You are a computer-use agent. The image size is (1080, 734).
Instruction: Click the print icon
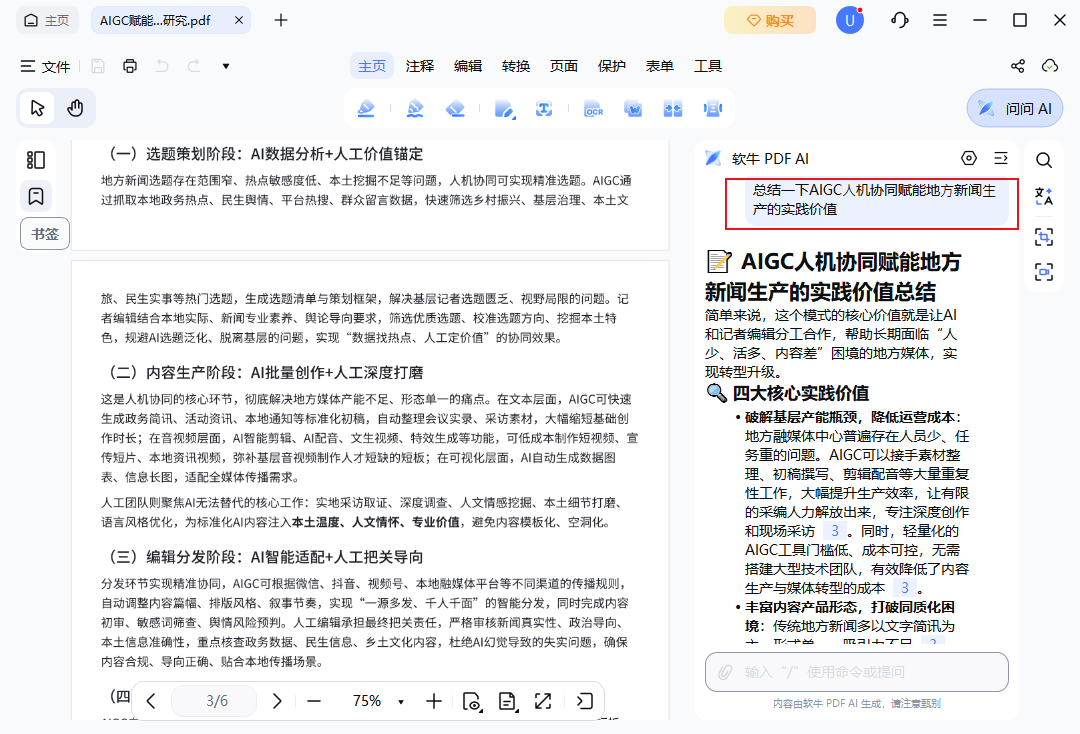tap(129, 66)
